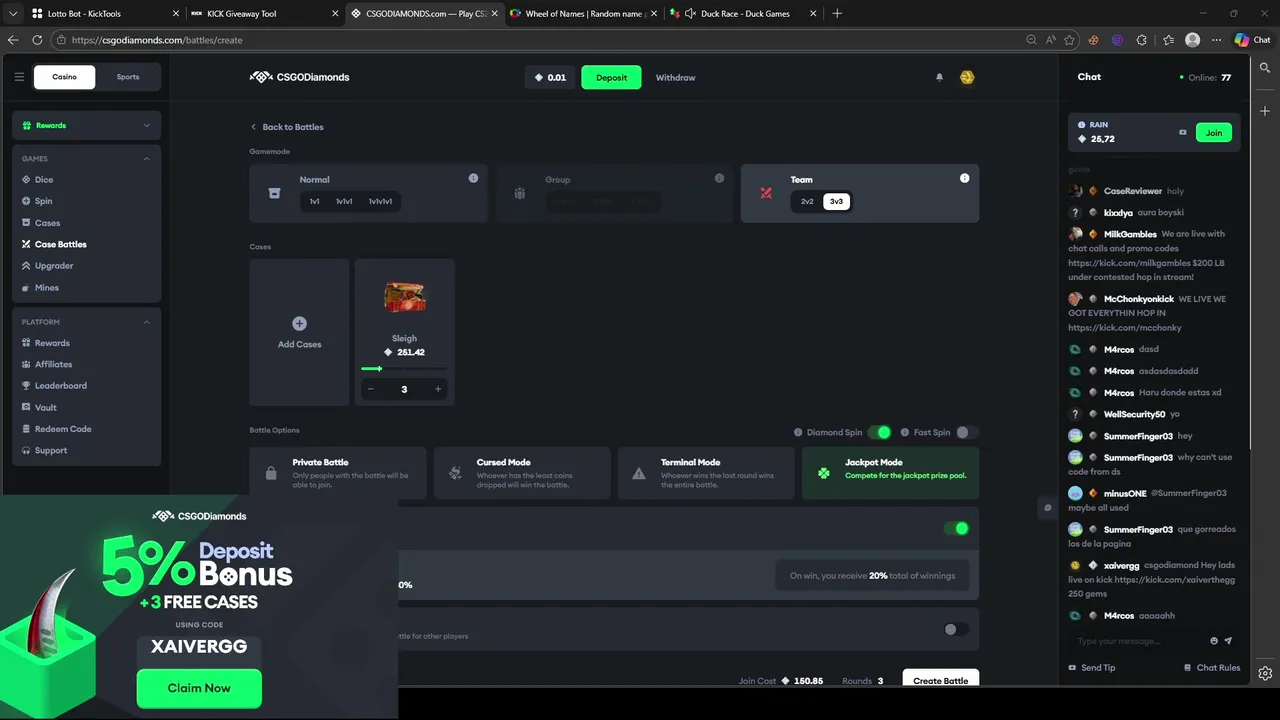Click the Edge sidebar search icon

click(1265, 68)
